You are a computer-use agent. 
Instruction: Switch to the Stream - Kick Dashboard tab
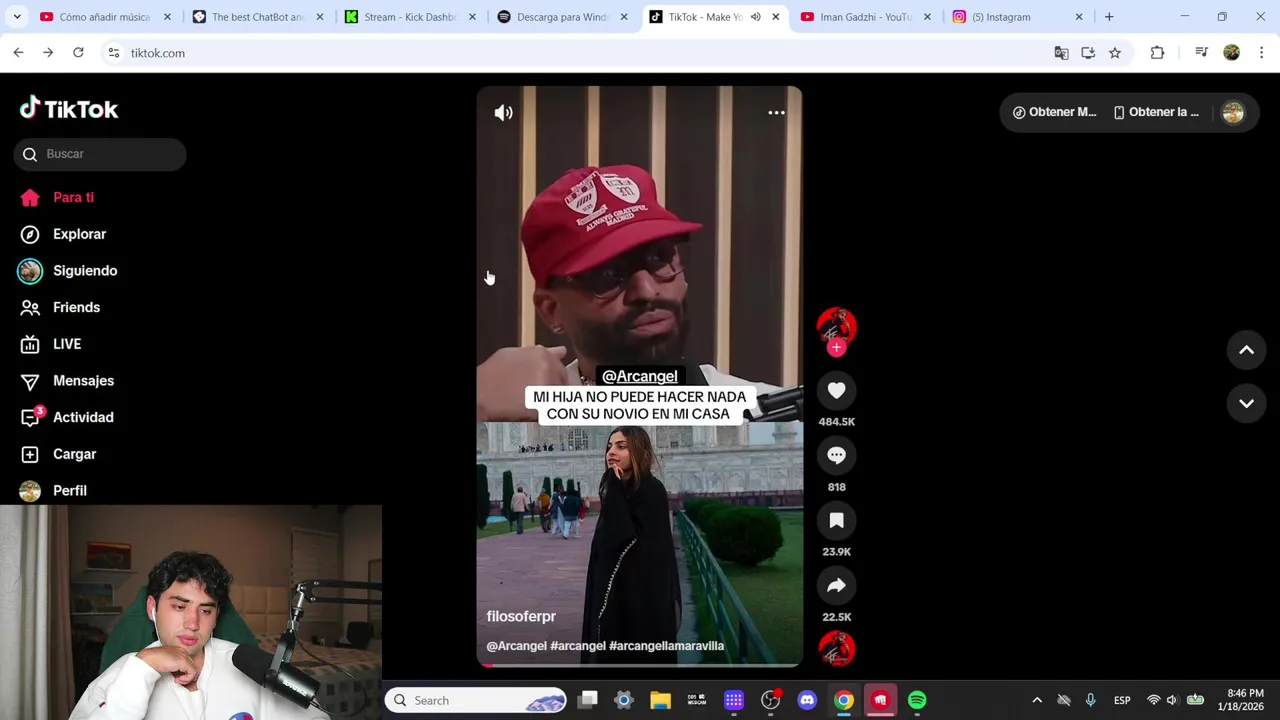(410, 17)
